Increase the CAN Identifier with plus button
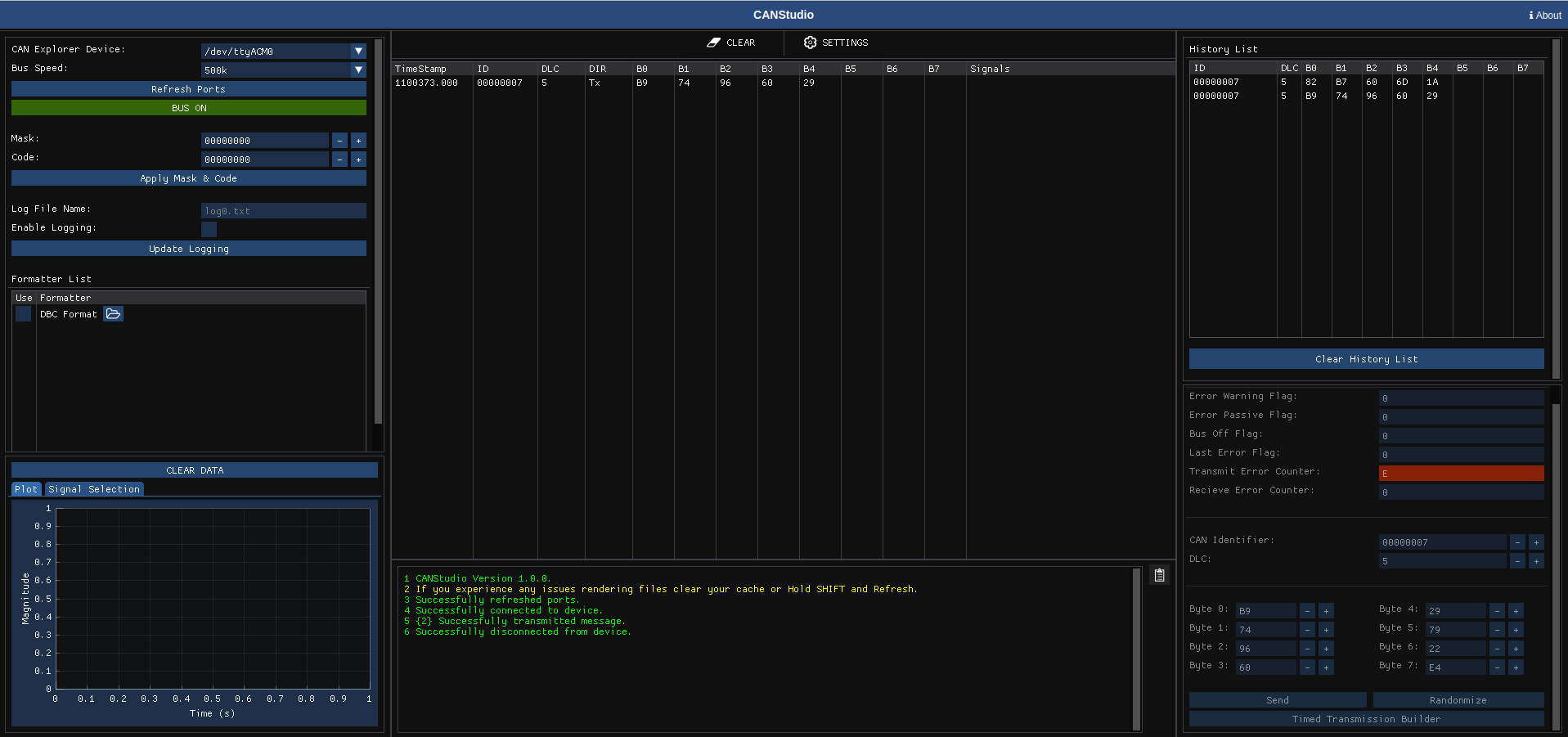The image size is (1568, 737). [x=1536, y=542]
